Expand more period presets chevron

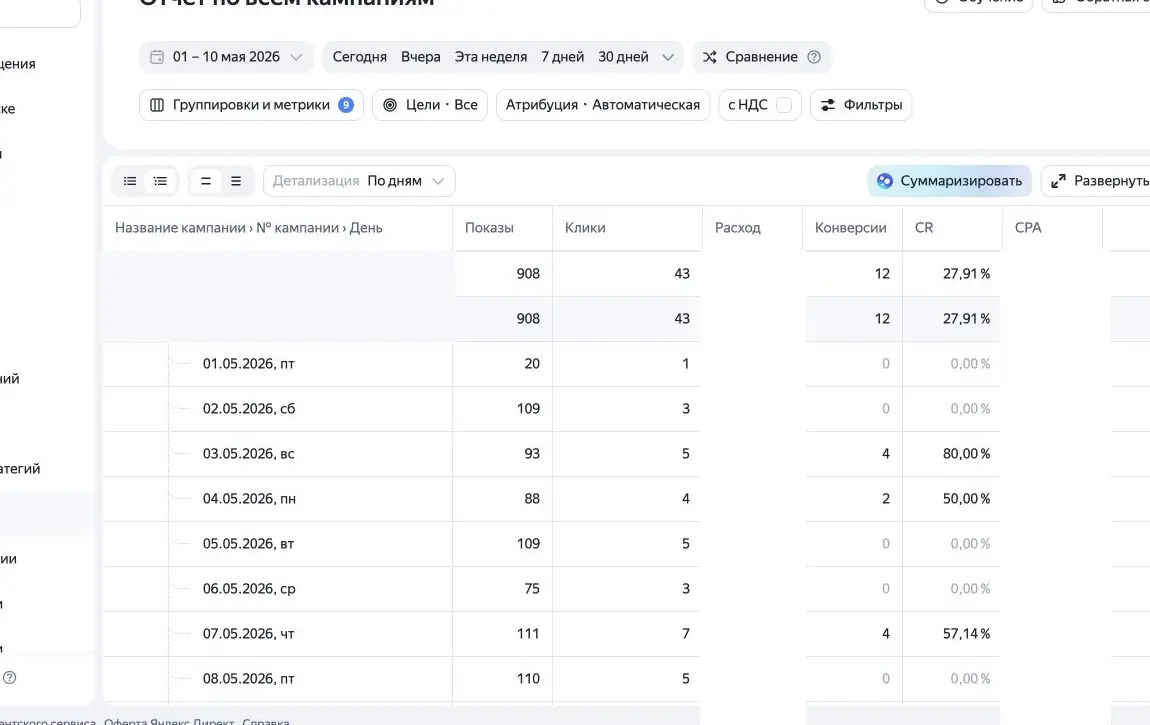pos(667,57)
